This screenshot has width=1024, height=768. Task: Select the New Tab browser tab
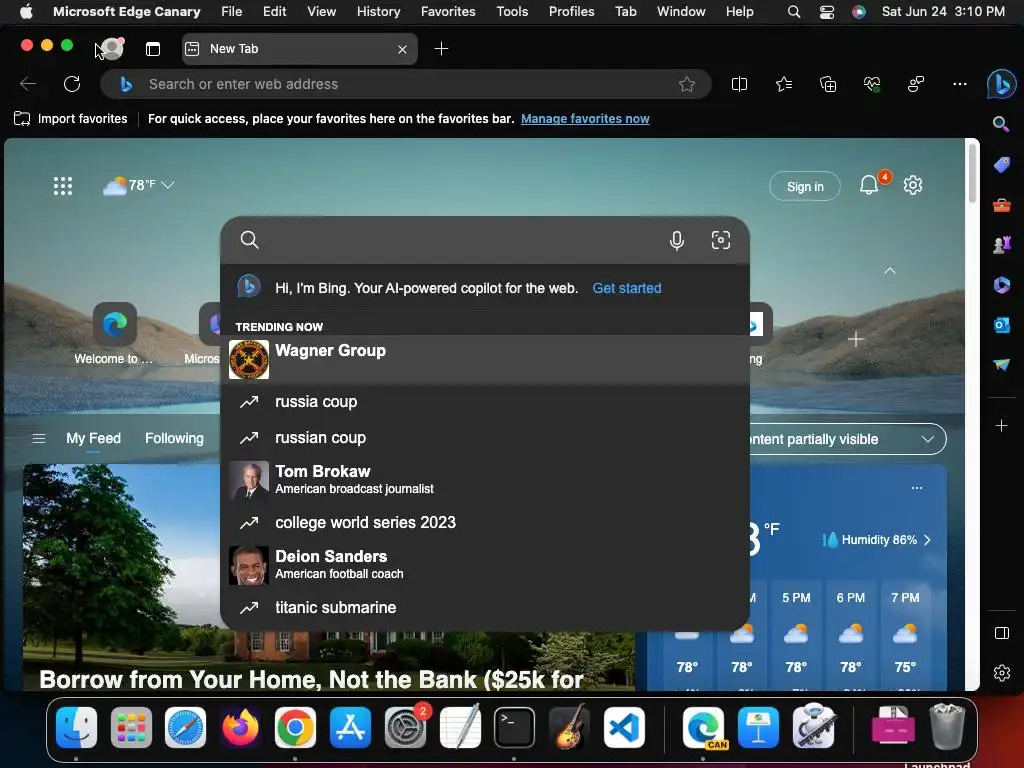click(300, 49)
